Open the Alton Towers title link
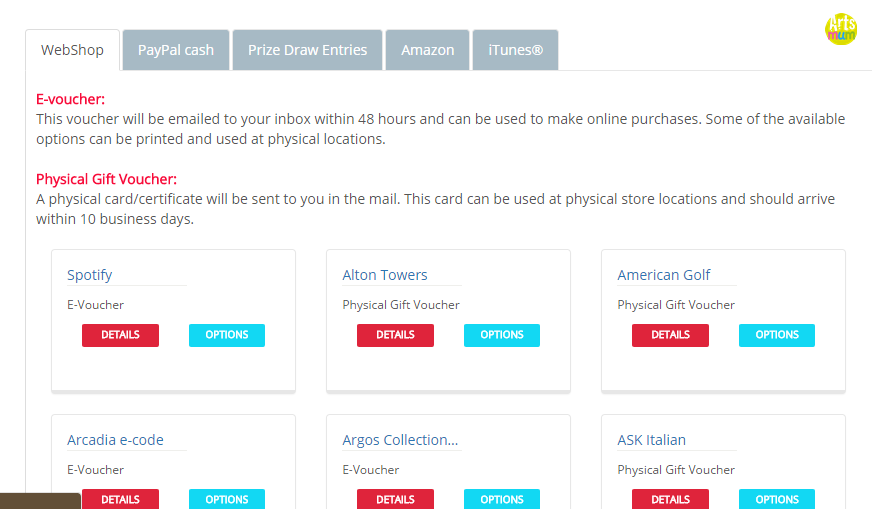 click(385, 275)
